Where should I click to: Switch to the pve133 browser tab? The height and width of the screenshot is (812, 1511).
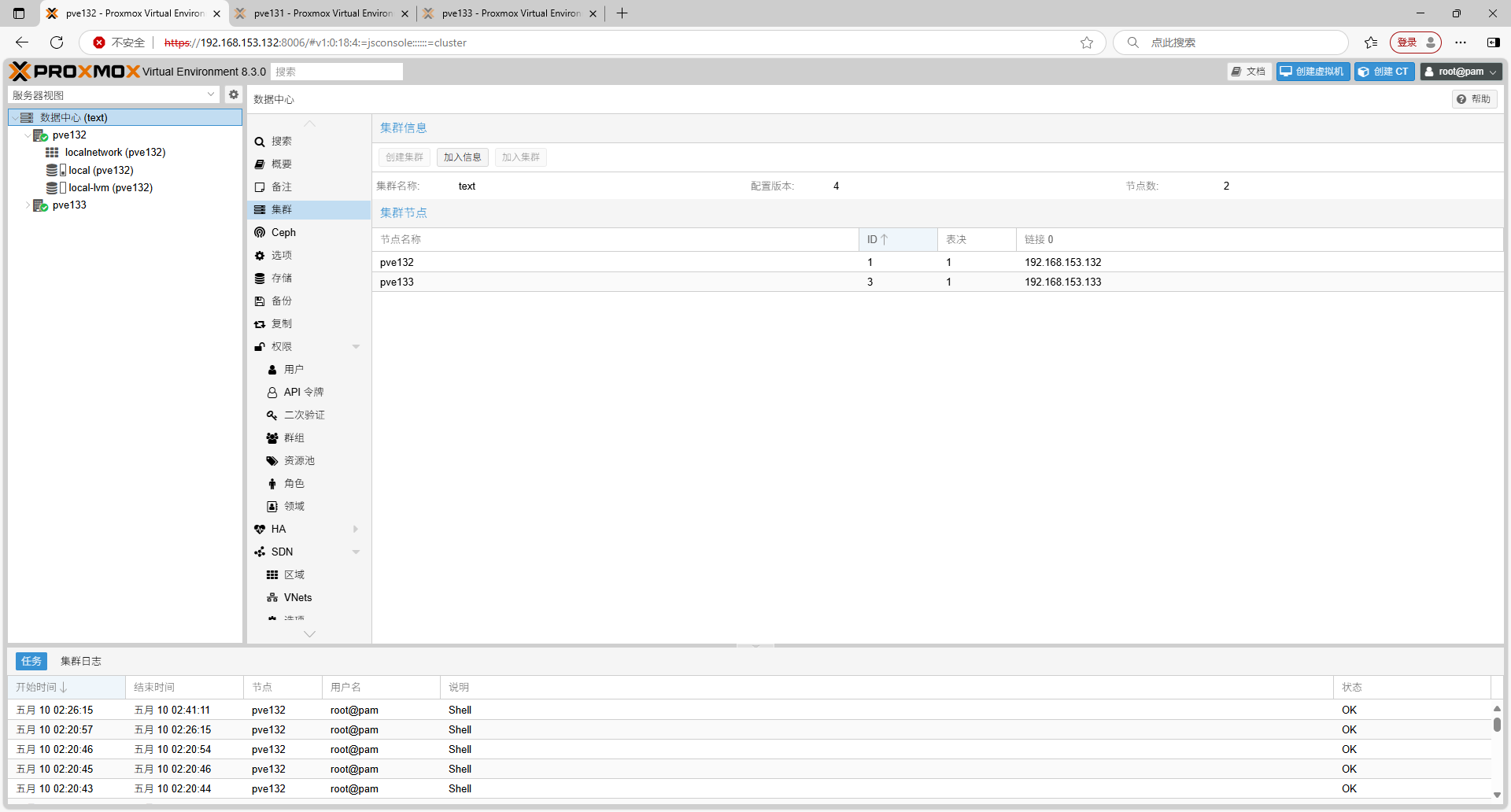[511, 13]
